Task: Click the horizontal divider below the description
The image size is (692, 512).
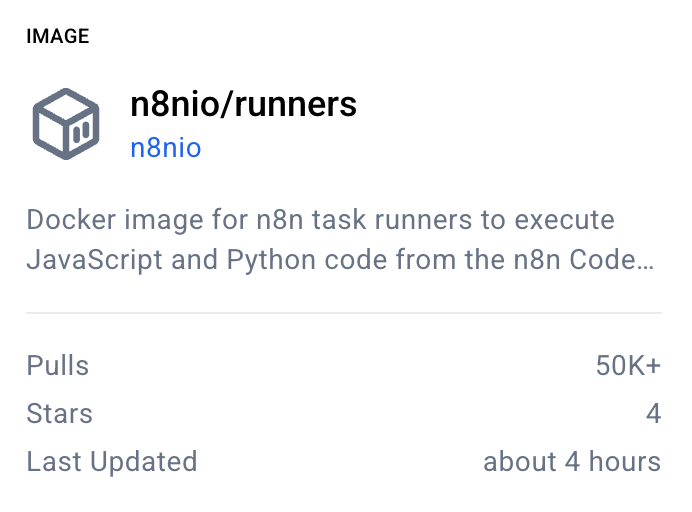Action: point(344,313)
